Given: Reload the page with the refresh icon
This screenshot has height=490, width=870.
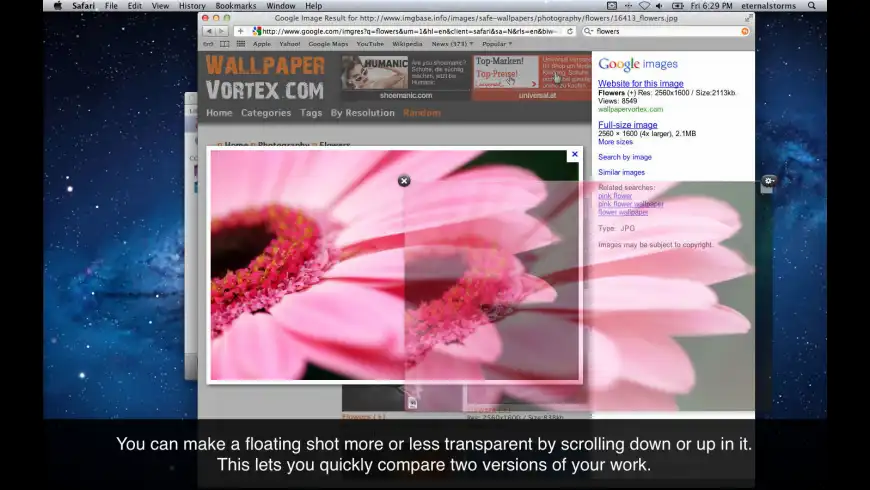Looking at the screenshot, I should click(570, 31).
